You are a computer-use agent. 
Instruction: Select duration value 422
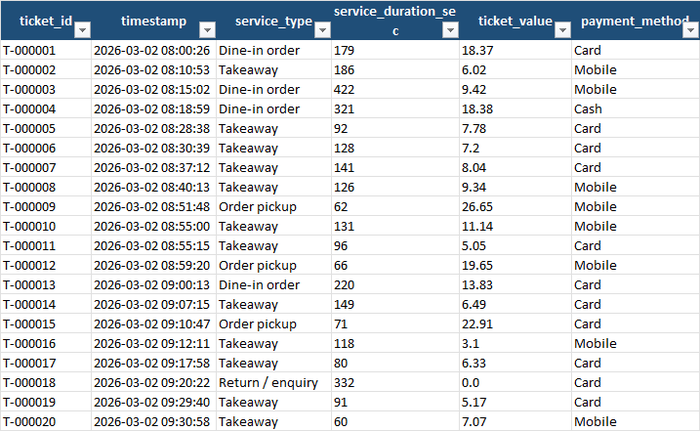click(396, 90)
